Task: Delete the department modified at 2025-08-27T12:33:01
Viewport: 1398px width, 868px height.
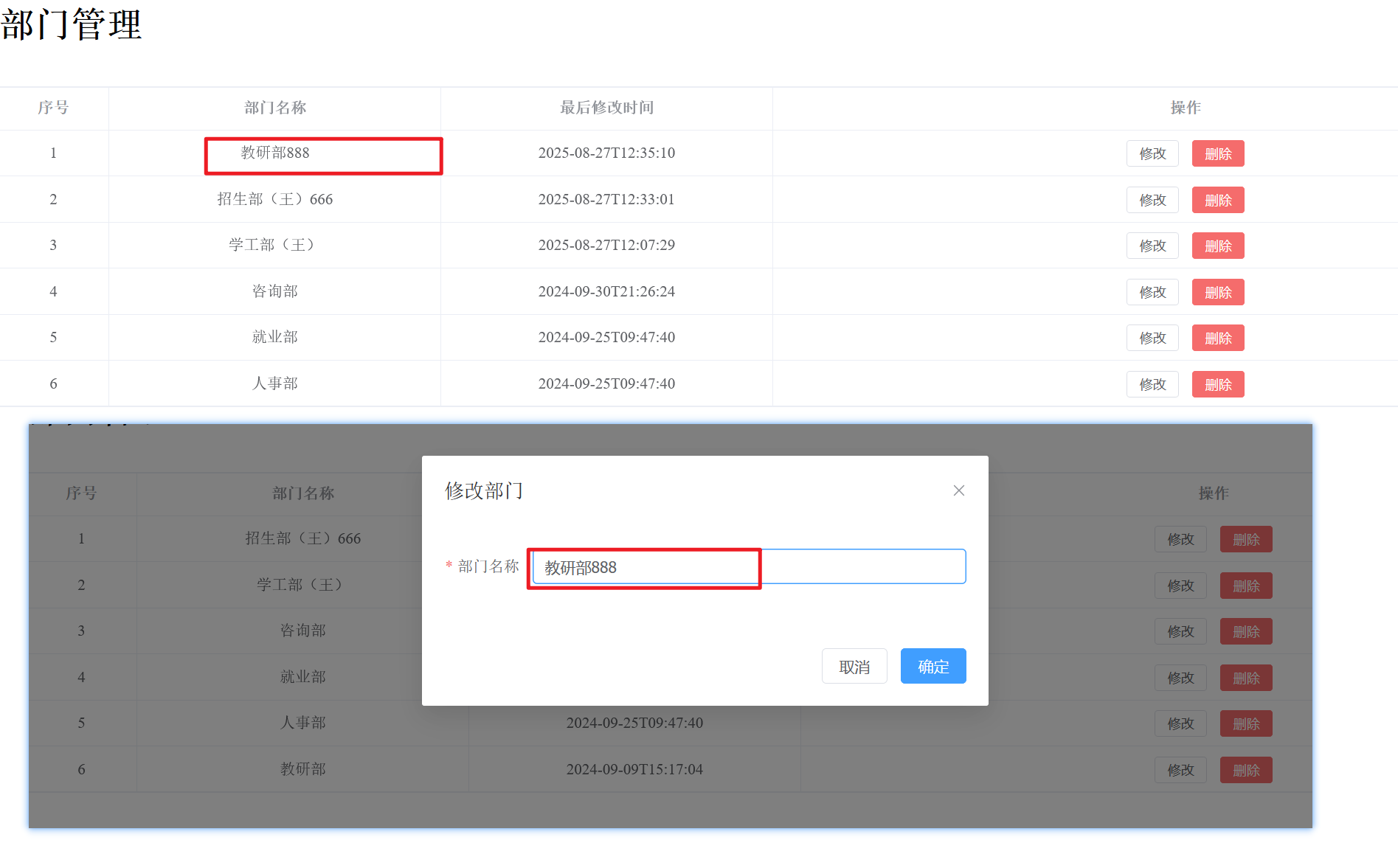Action: [x=1217, y=200]
